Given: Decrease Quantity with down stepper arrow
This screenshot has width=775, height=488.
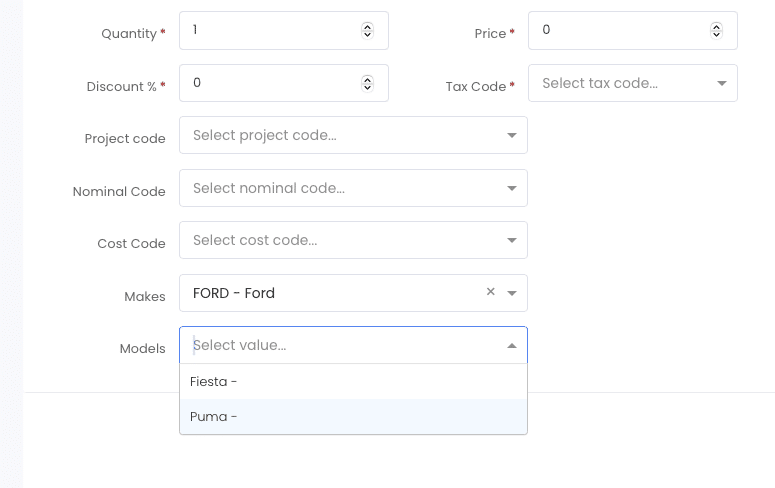Looking at the screenshot, I should [367, 35].
